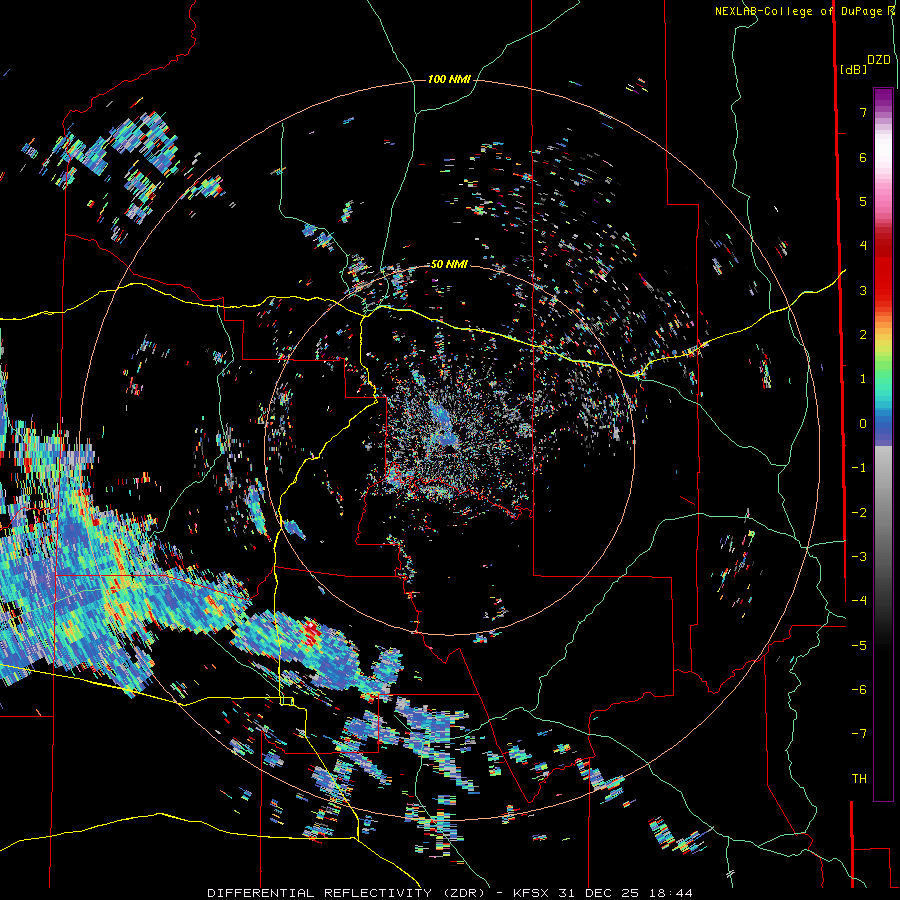Click the DZD legend title
900x900 pixels.
point(878,60)
